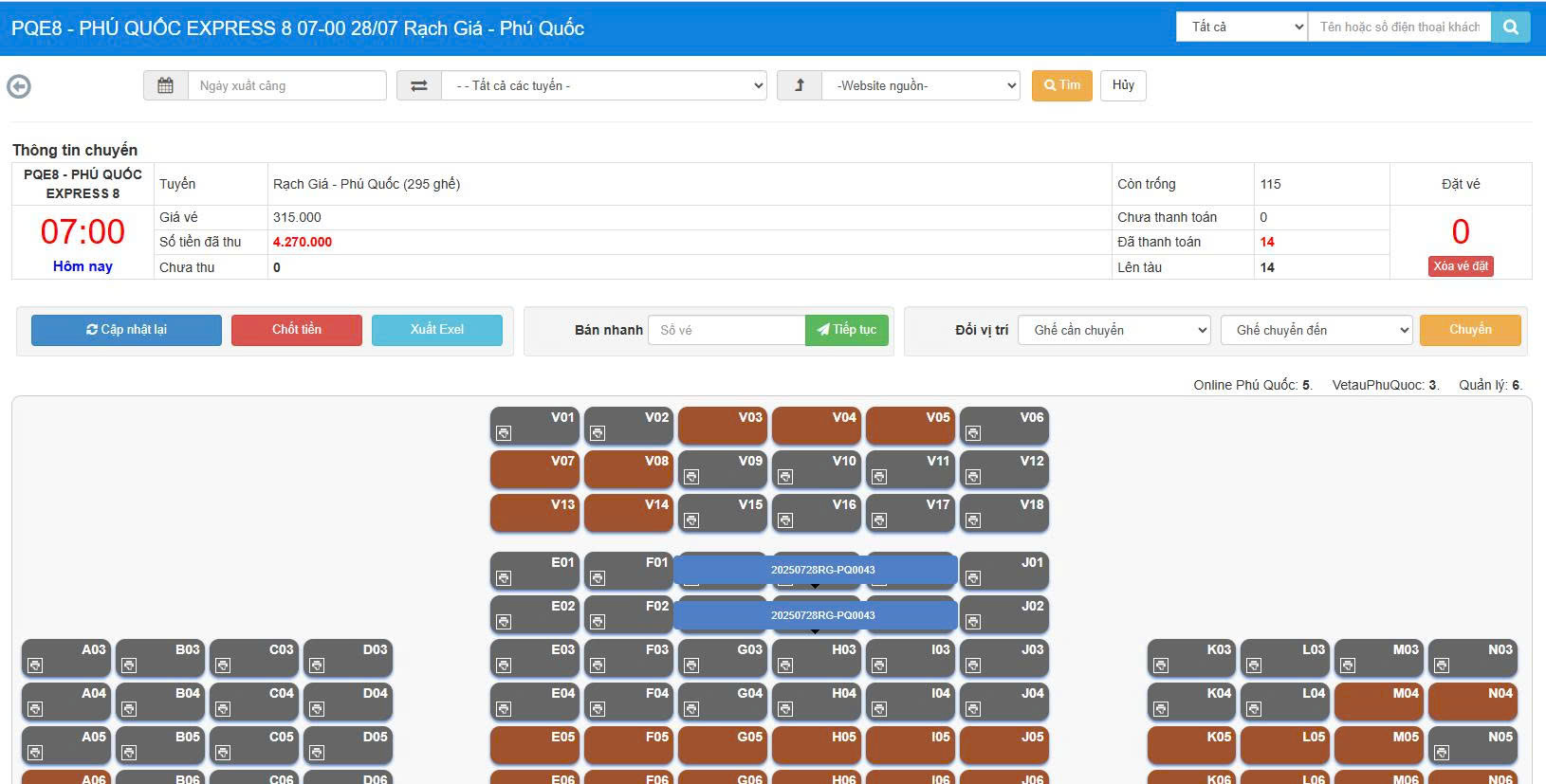1546x784 pixels.
Task: Click the print icon on seat K03
Action: [1161, 665]
